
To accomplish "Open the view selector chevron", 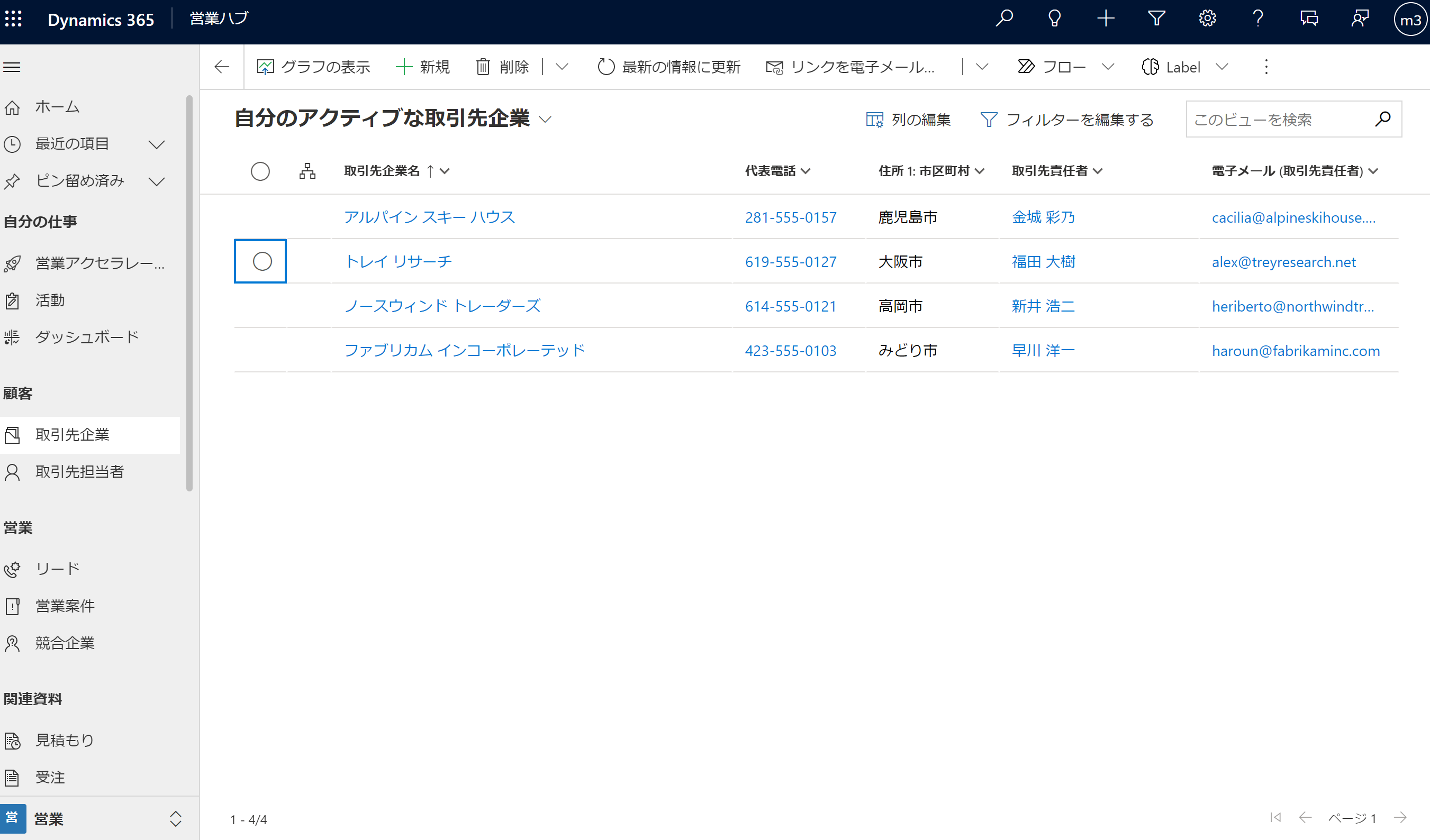I will (x=545, y=119).
